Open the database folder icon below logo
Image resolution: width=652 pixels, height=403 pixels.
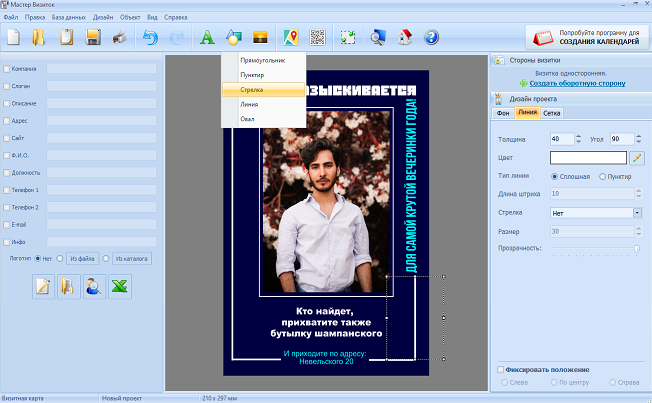click(x=69, y=286)
